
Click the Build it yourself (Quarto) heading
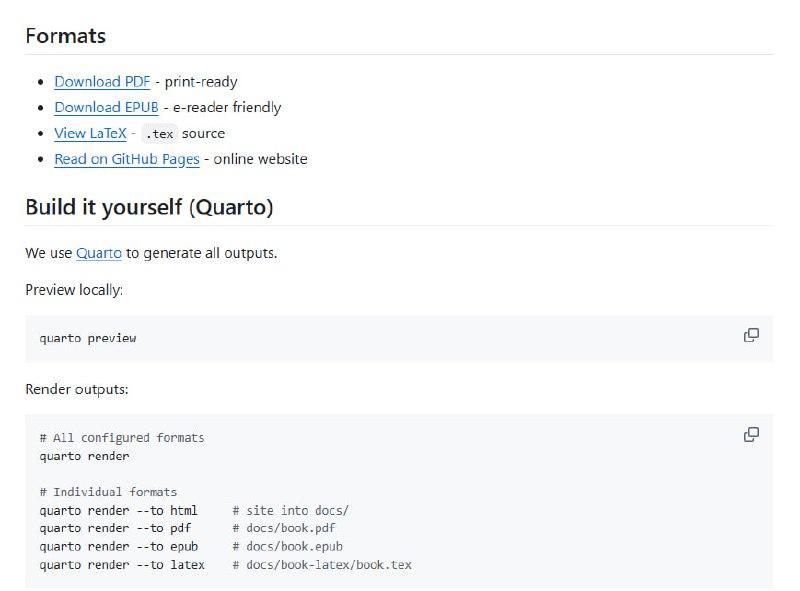[x=149, y=207]
